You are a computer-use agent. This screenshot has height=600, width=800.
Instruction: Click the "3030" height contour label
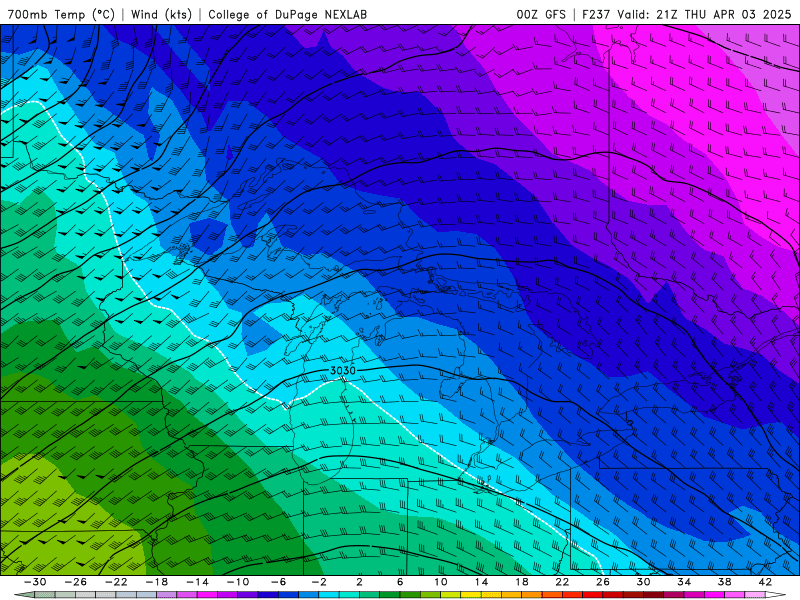click(343, 370)
